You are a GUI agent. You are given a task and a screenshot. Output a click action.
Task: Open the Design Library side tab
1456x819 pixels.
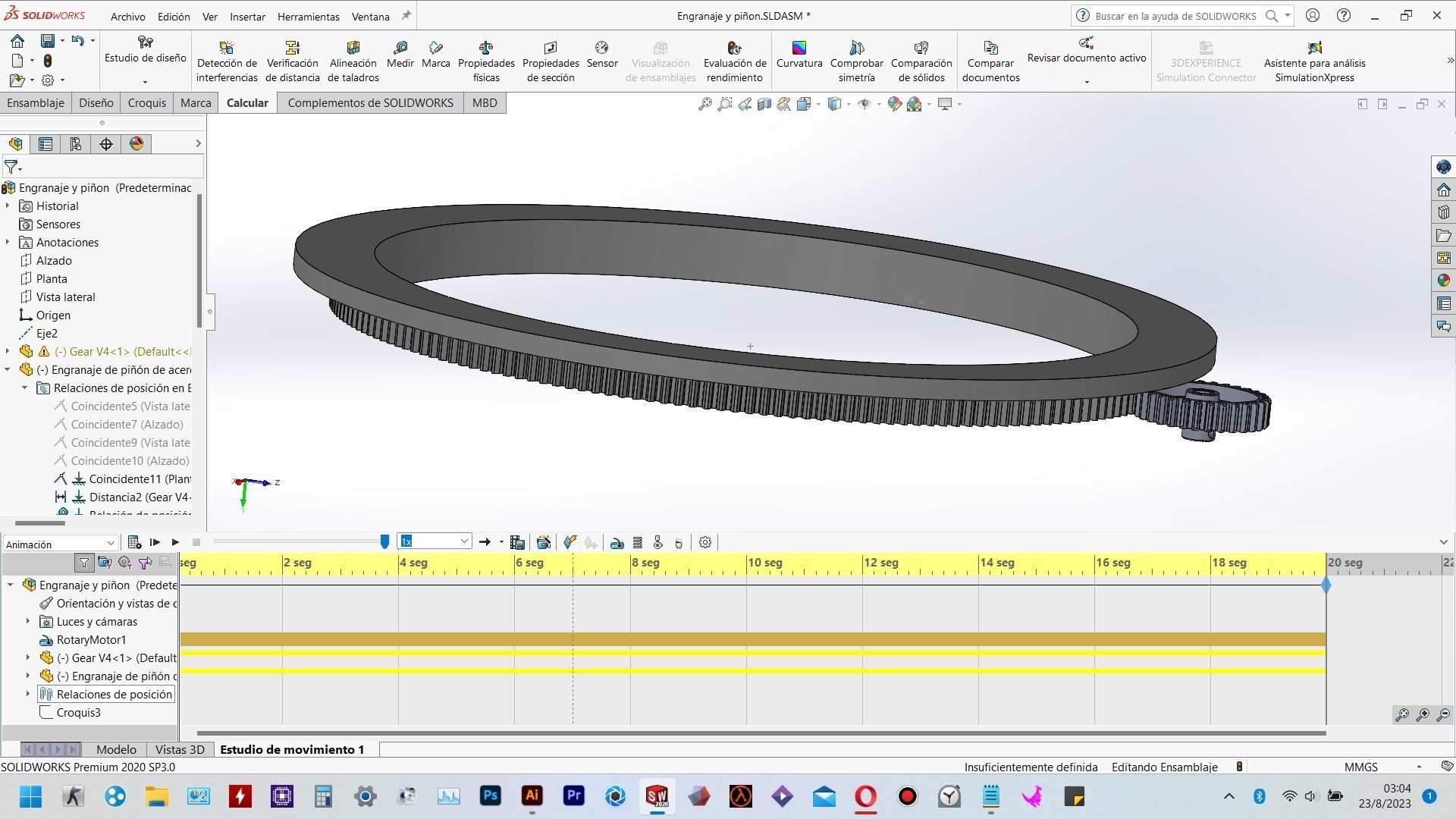1443,212
